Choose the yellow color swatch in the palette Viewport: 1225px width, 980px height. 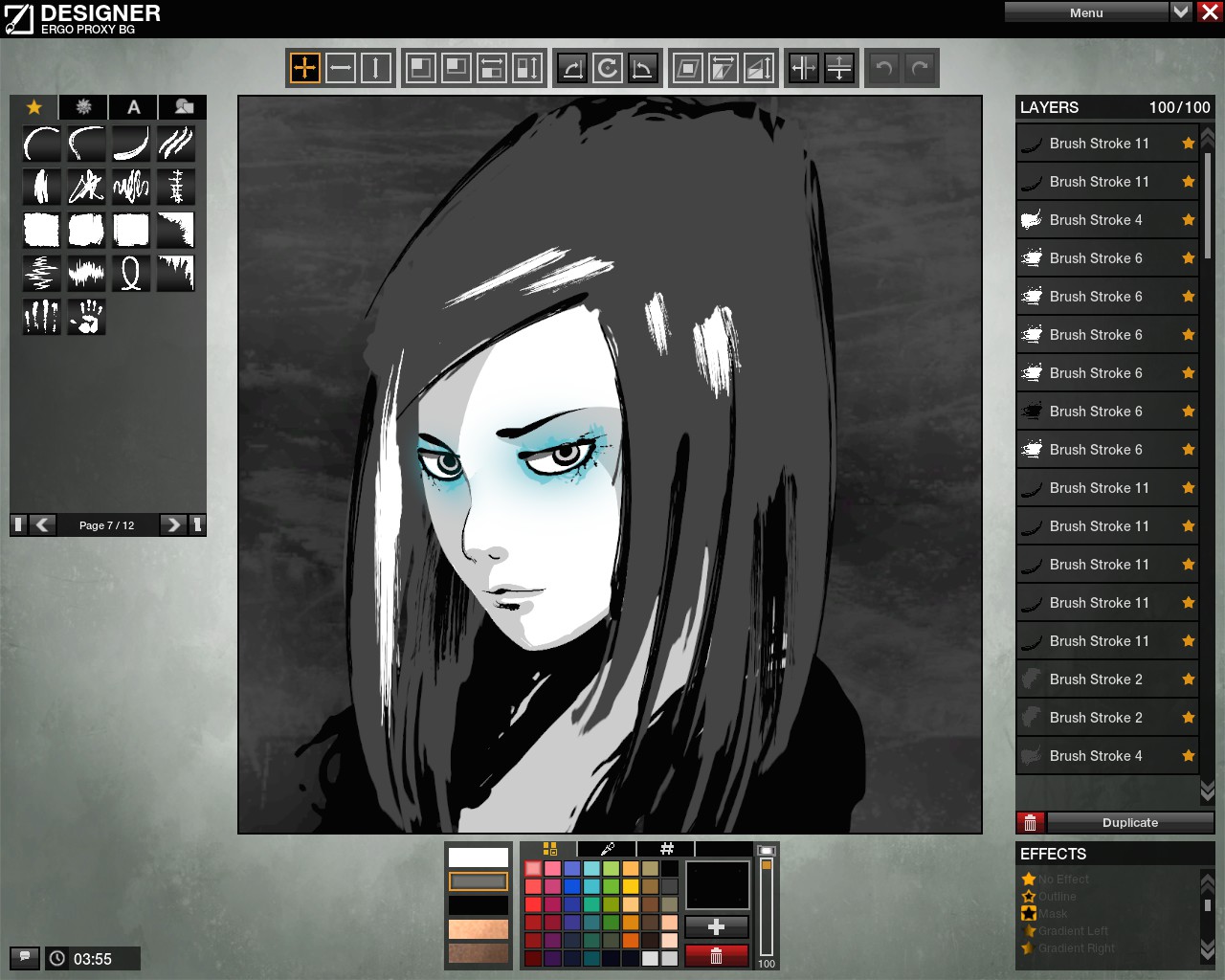coord(631,886)
